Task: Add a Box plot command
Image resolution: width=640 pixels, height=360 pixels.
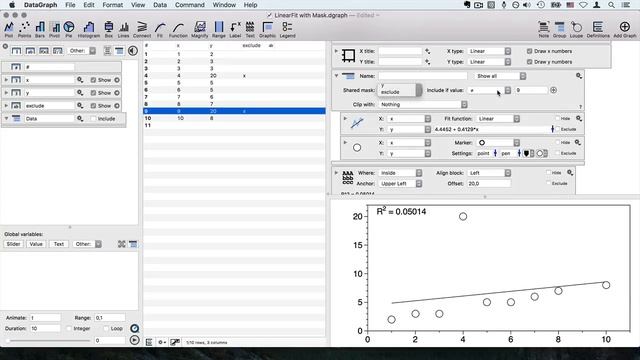Action: click(x=109, y=29)
